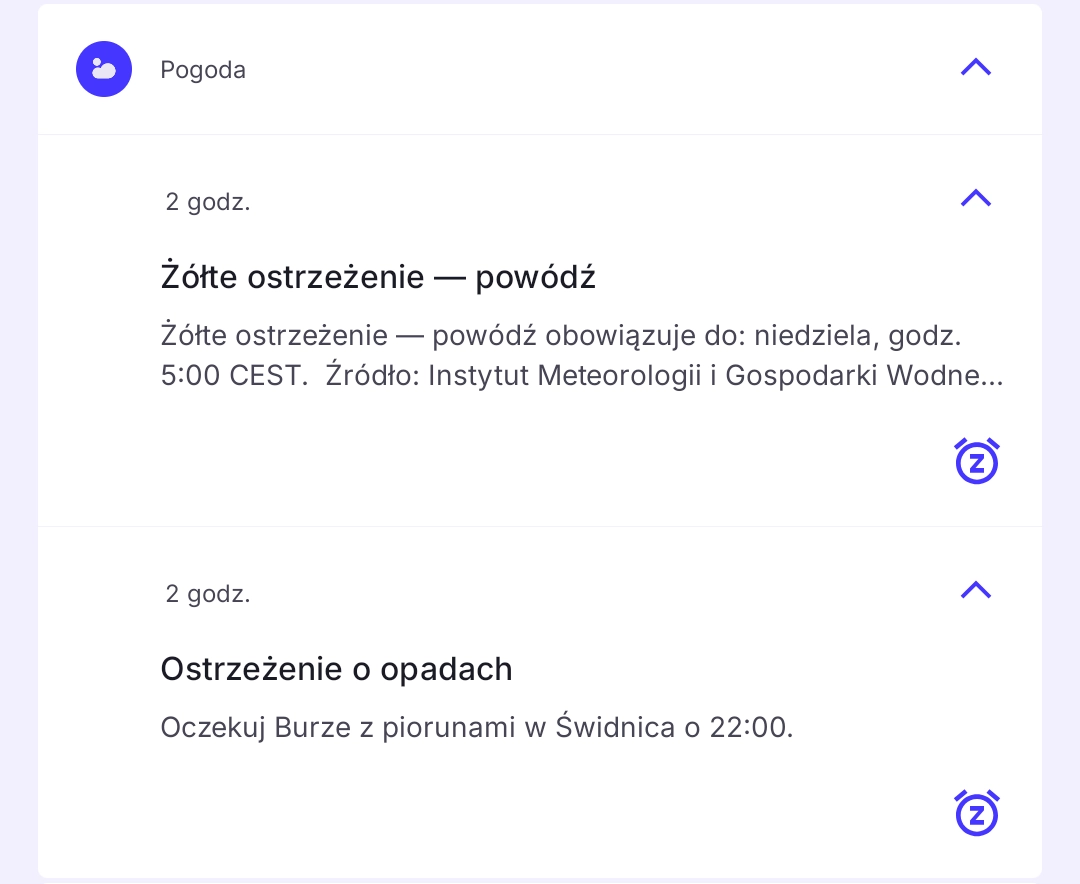Click the Oczekuj Burze z piorunami message
Image resolution: width=1080 pixels, height=884 pixels.
[x=476, y=728]
